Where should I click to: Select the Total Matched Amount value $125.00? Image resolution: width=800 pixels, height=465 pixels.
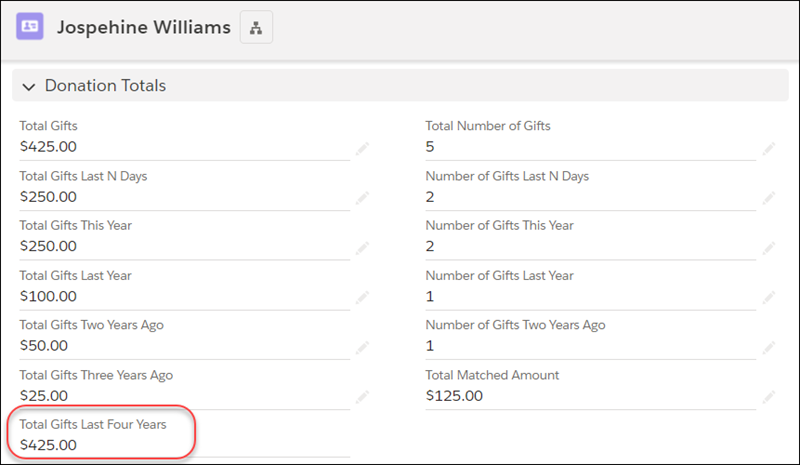pos(454,396)
